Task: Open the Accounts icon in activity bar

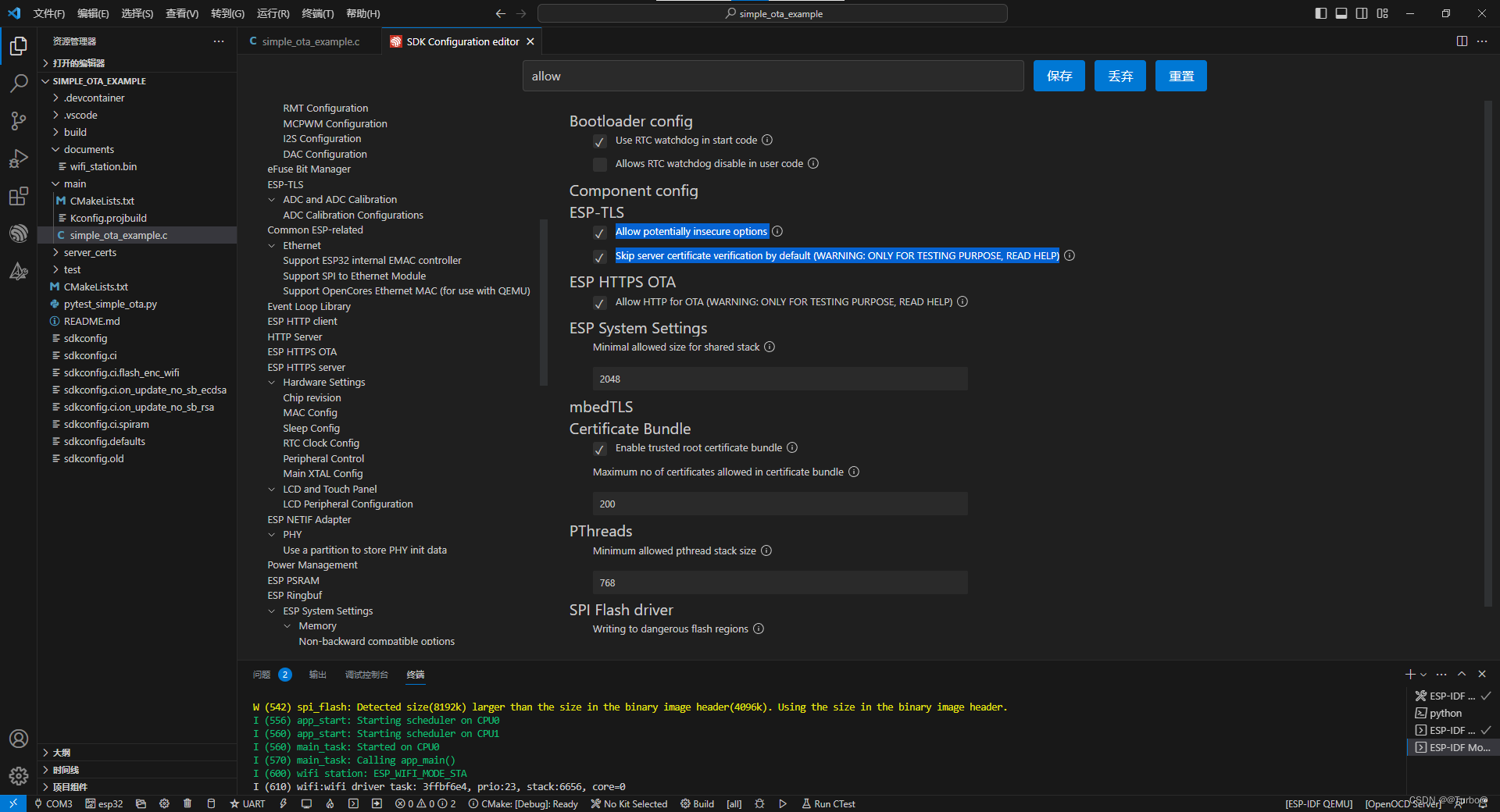Action: pyautogui.click(x=19, y=739)
